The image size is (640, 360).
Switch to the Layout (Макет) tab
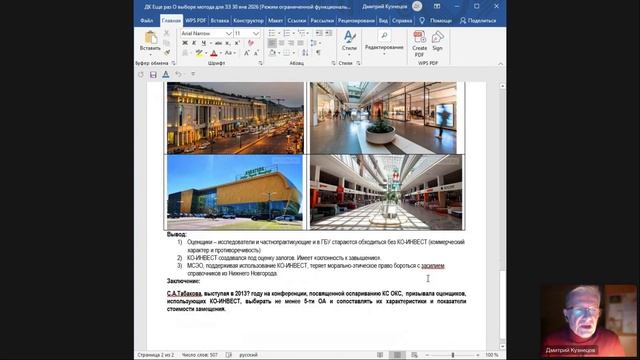(275, 20)
